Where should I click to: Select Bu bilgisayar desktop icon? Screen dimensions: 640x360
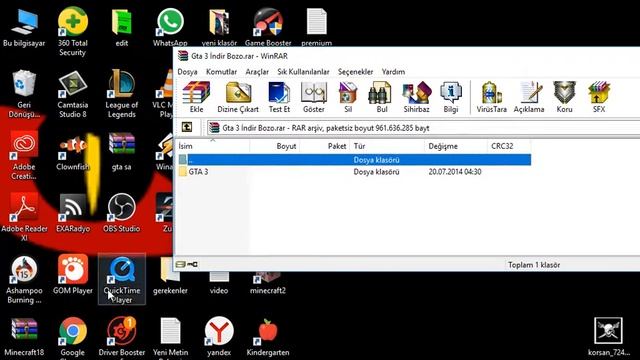(24, 28)
